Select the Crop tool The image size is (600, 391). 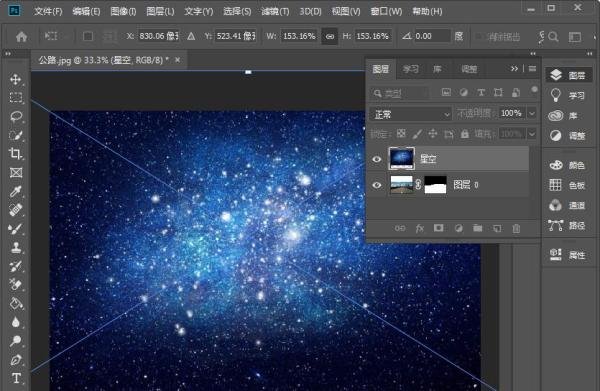[x=16, y=154]
